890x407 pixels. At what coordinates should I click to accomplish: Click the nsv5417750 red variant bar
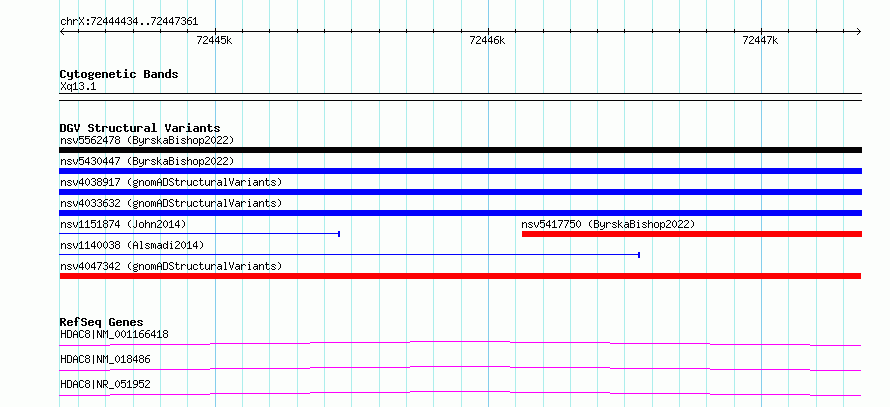[692, 234]
